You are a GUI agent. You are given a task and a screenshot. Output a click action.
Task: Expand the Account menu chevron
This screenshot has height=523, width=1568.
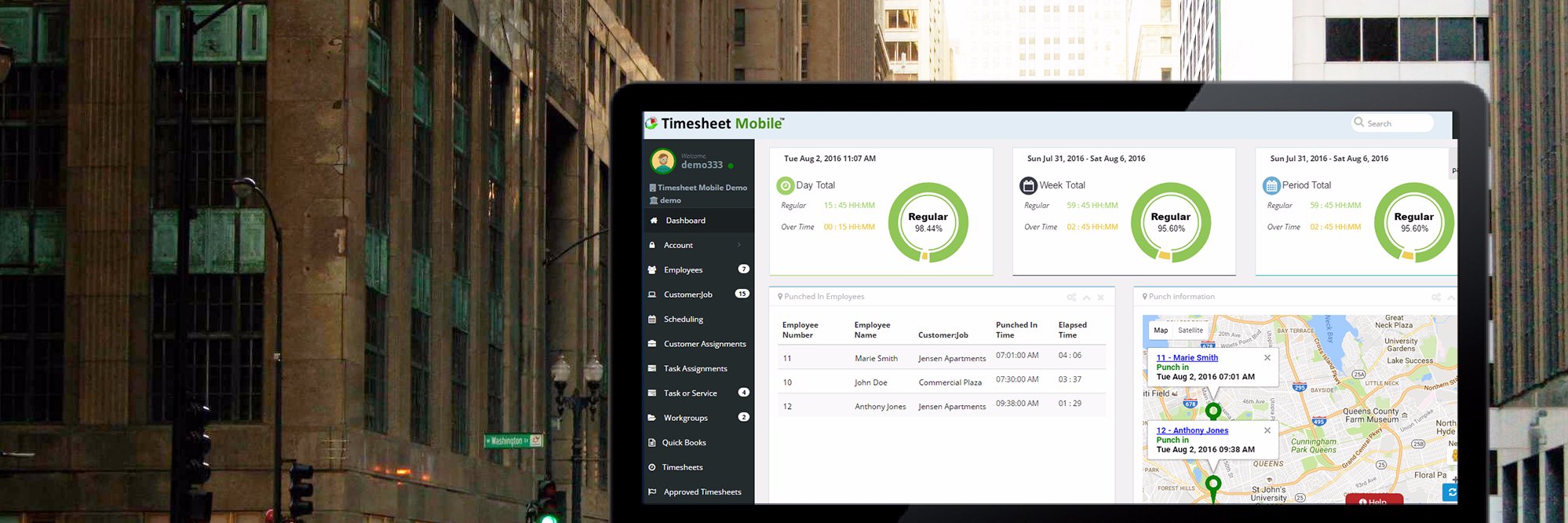(x=739, y=245)
